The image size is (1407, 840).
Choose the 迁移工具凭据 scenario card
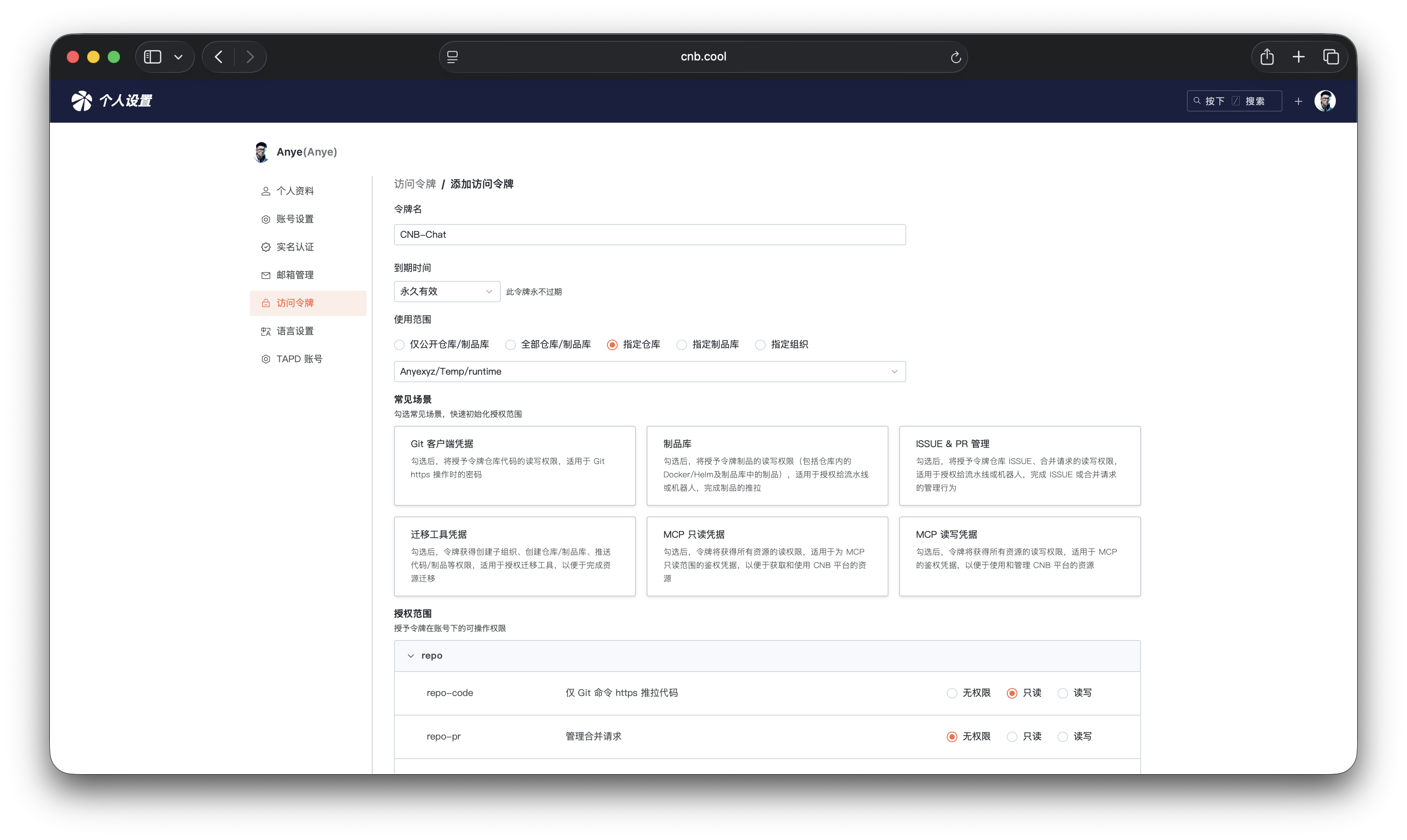click(515, 556)
